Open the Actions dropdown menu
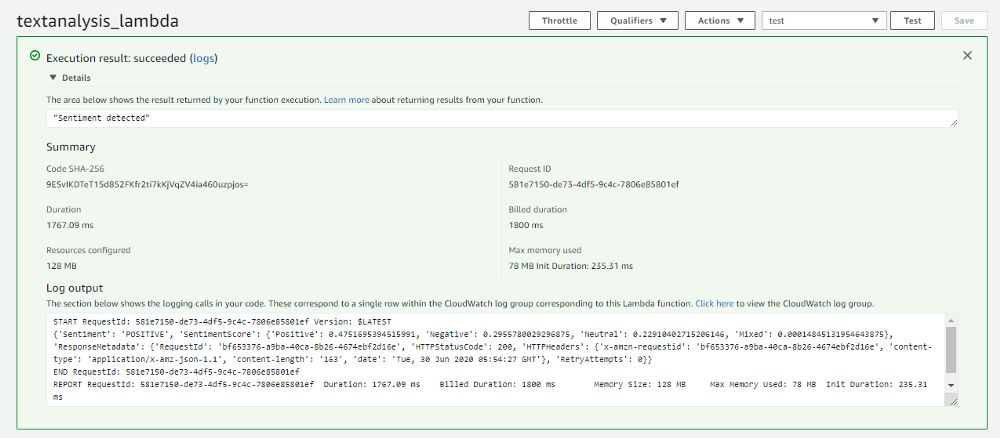1000x438 pixels. point(720,20)
